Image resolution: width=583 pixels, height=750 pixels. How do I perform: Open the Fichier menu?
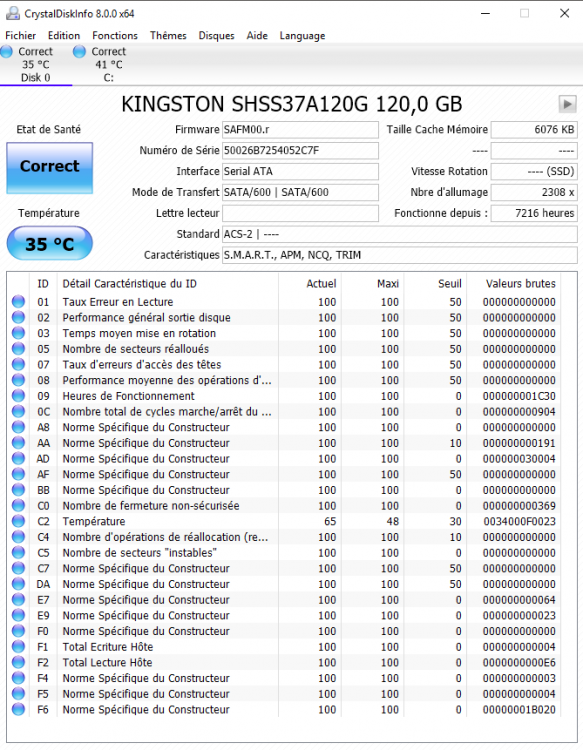21,35
